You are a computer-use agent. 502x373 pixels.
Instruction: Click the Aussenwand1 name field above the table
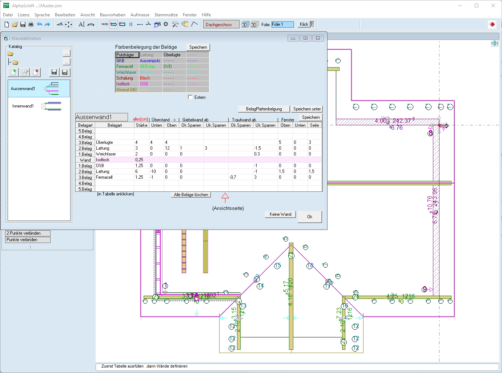coord(101,117)
